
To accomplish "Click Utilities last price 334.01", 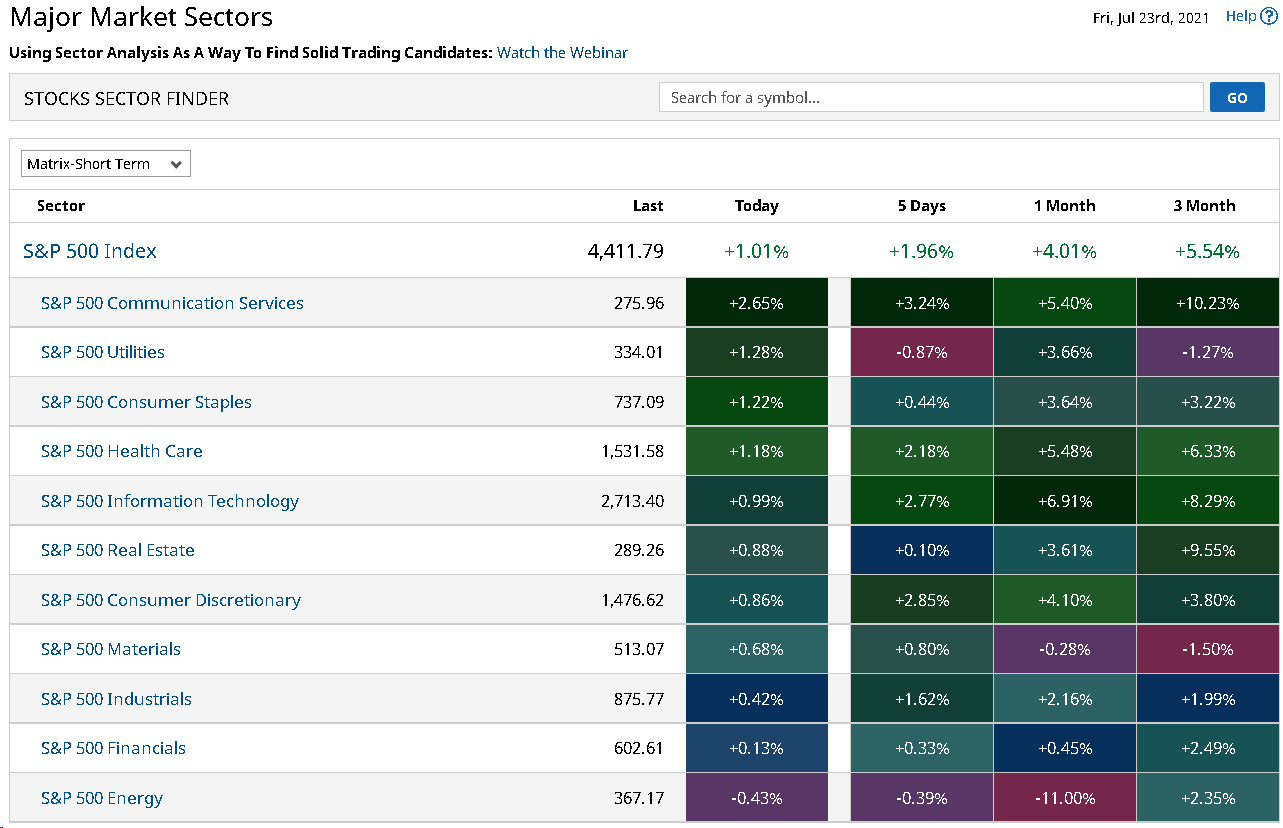I will (639, 352).
